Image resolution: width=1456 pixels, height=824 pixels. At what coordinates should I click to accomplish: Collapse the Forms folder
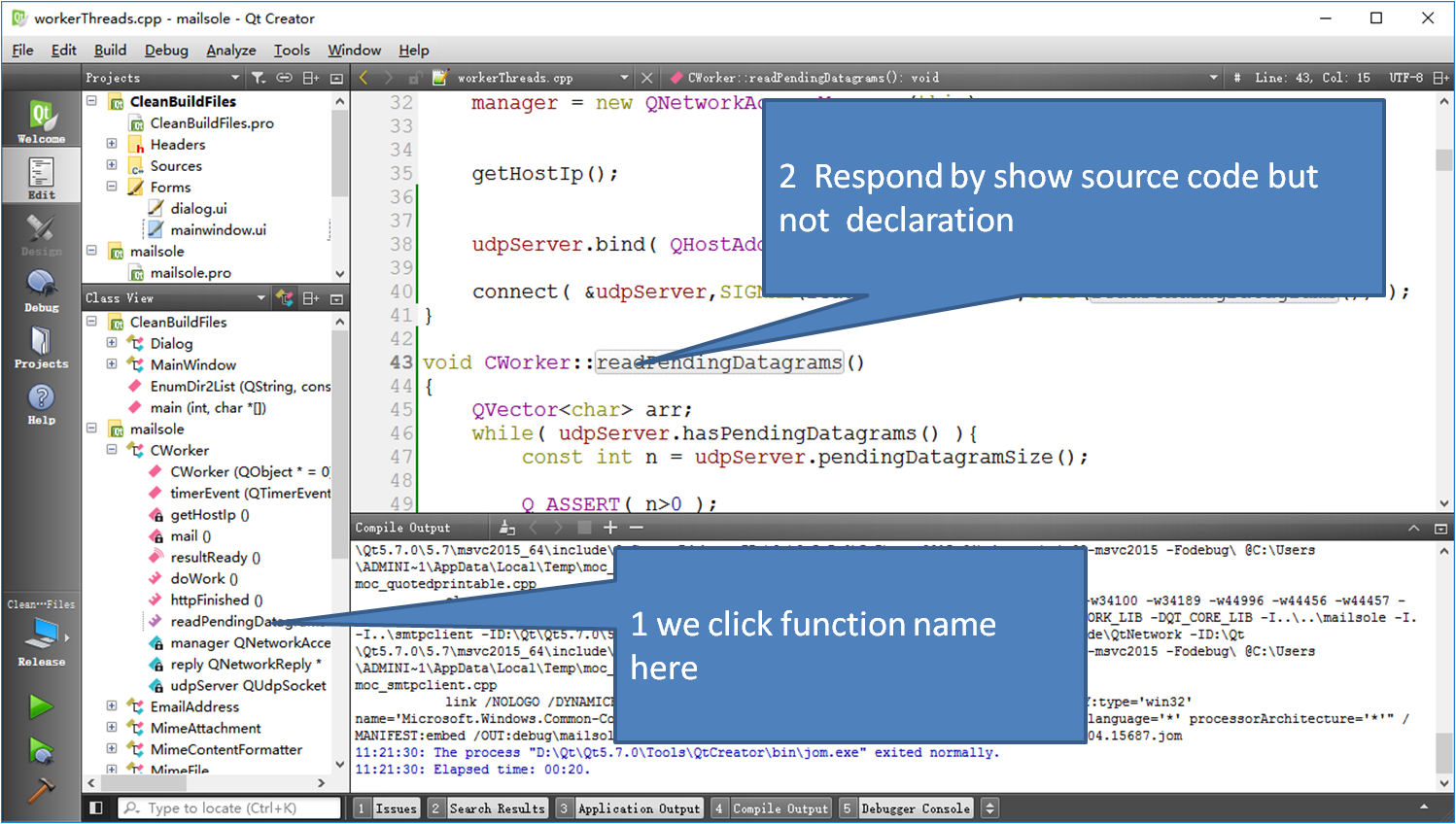coord(112,187)
